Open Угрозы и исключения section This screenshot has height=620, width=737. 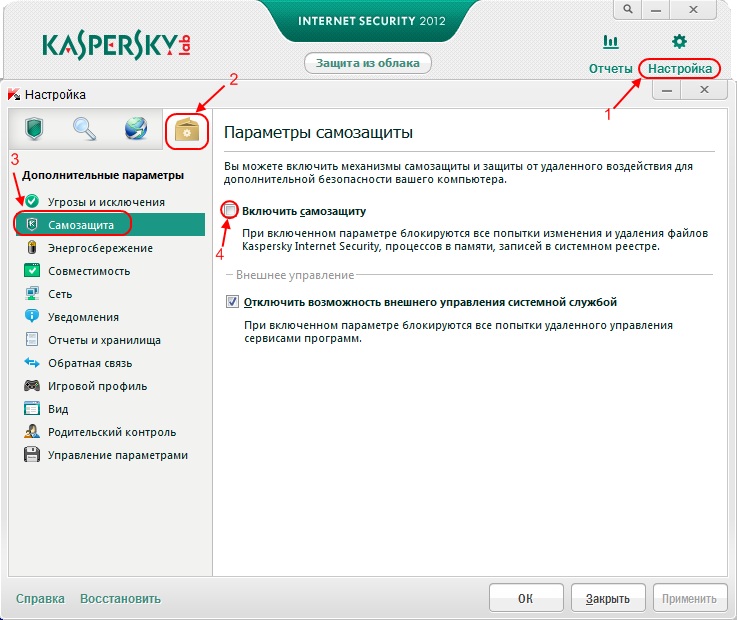tap(106, 202)
